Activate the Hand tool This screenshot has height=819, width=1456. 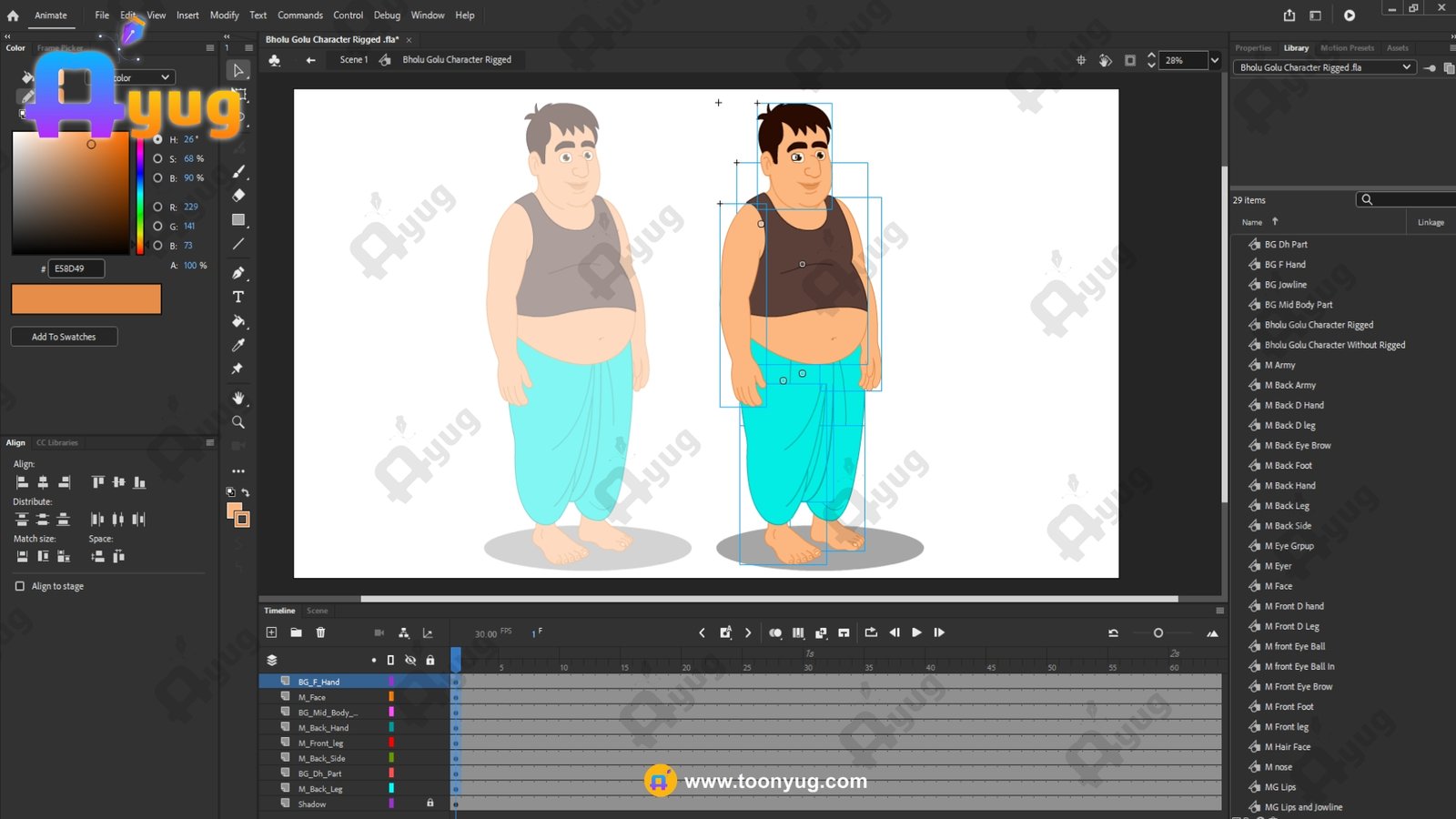pos(238,398)
